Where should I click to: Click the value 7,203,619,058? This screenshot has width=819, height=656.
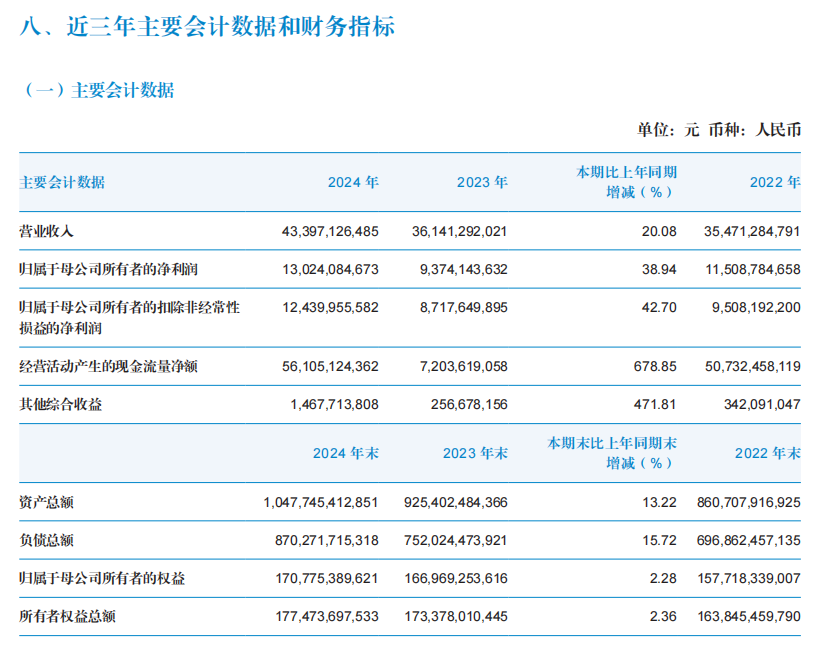(x=464, y=366)
